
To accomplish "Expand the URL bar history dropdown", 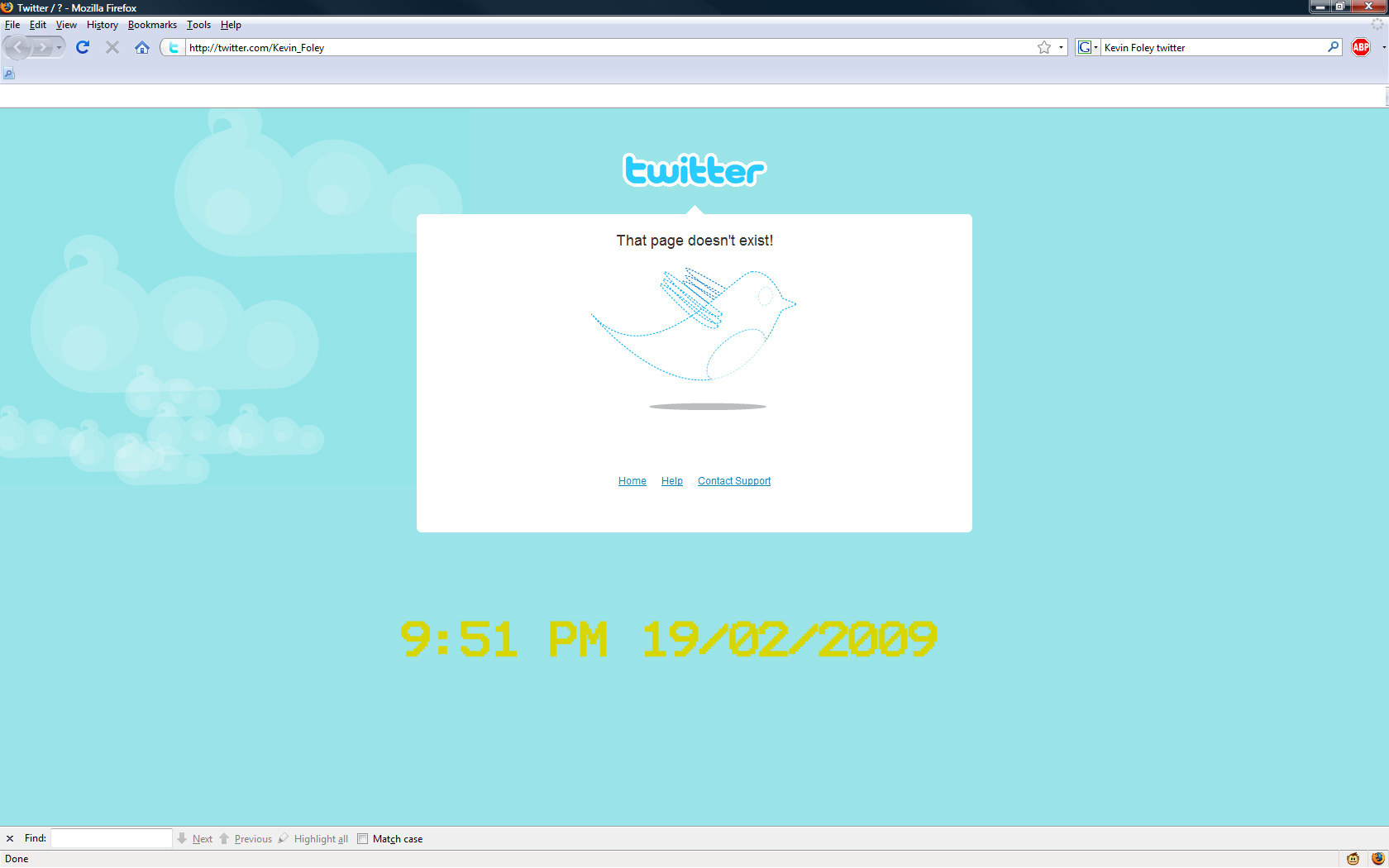I will (1061, 47).
